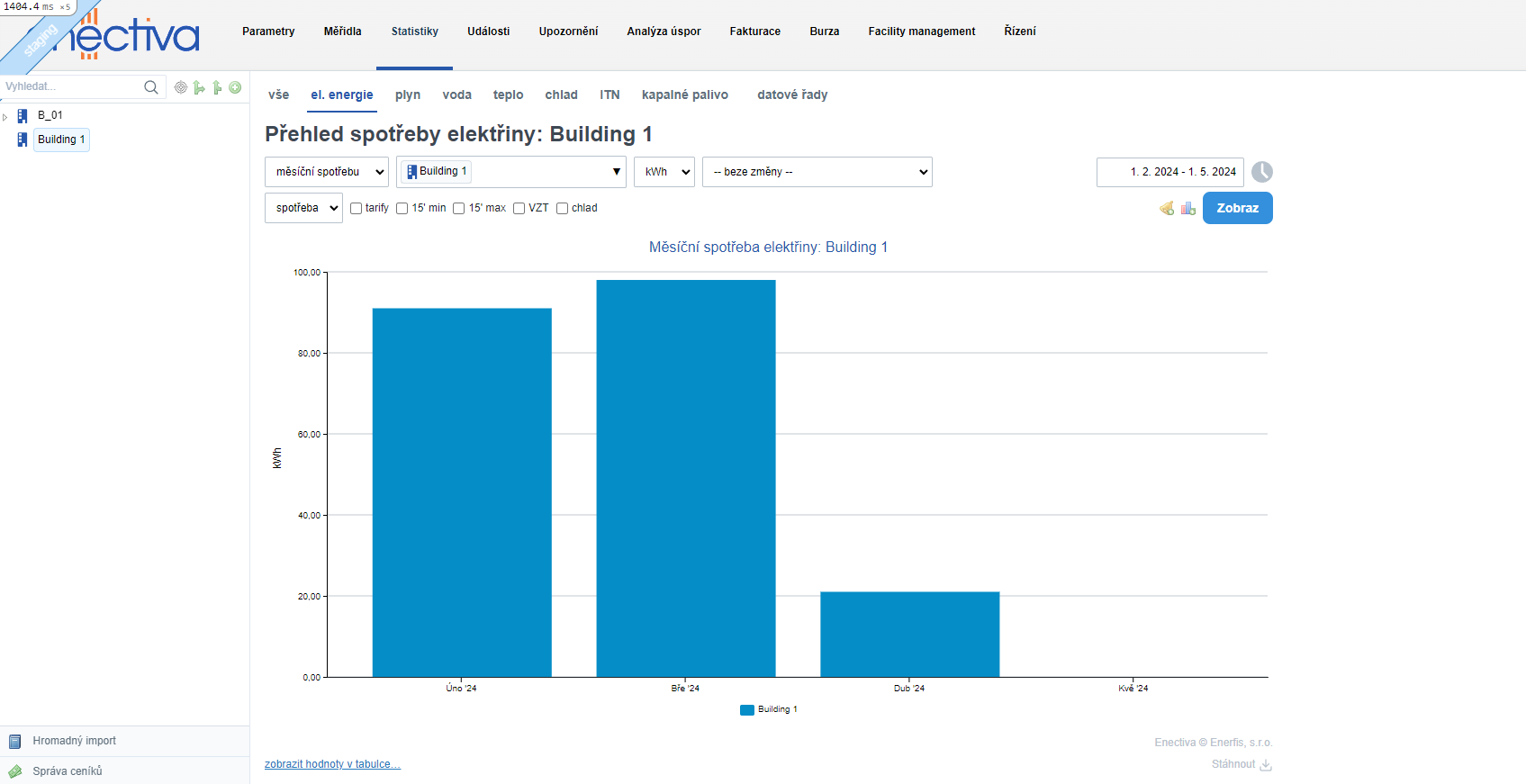Screen dimensions: 1526x784
Task: Expand the B_01 tree node
Action: [x=5, y=117]
